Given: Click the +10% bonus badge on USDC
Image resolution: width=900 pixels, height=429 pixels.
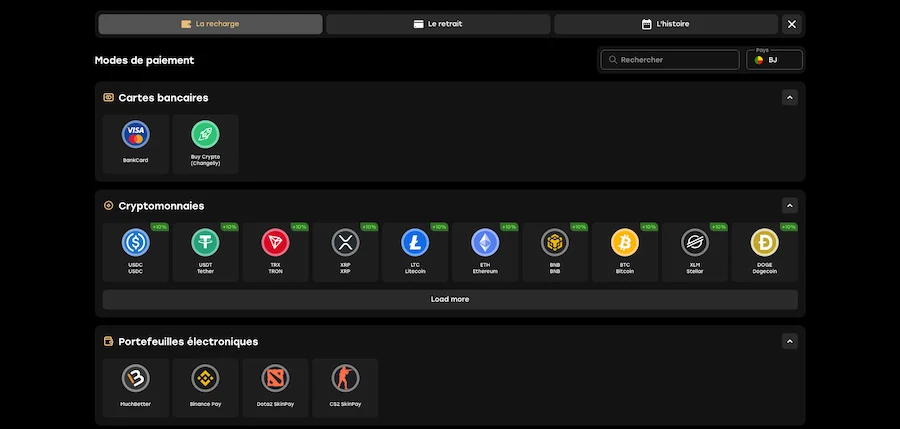Looking at the screenshot, I should [160, 227].
